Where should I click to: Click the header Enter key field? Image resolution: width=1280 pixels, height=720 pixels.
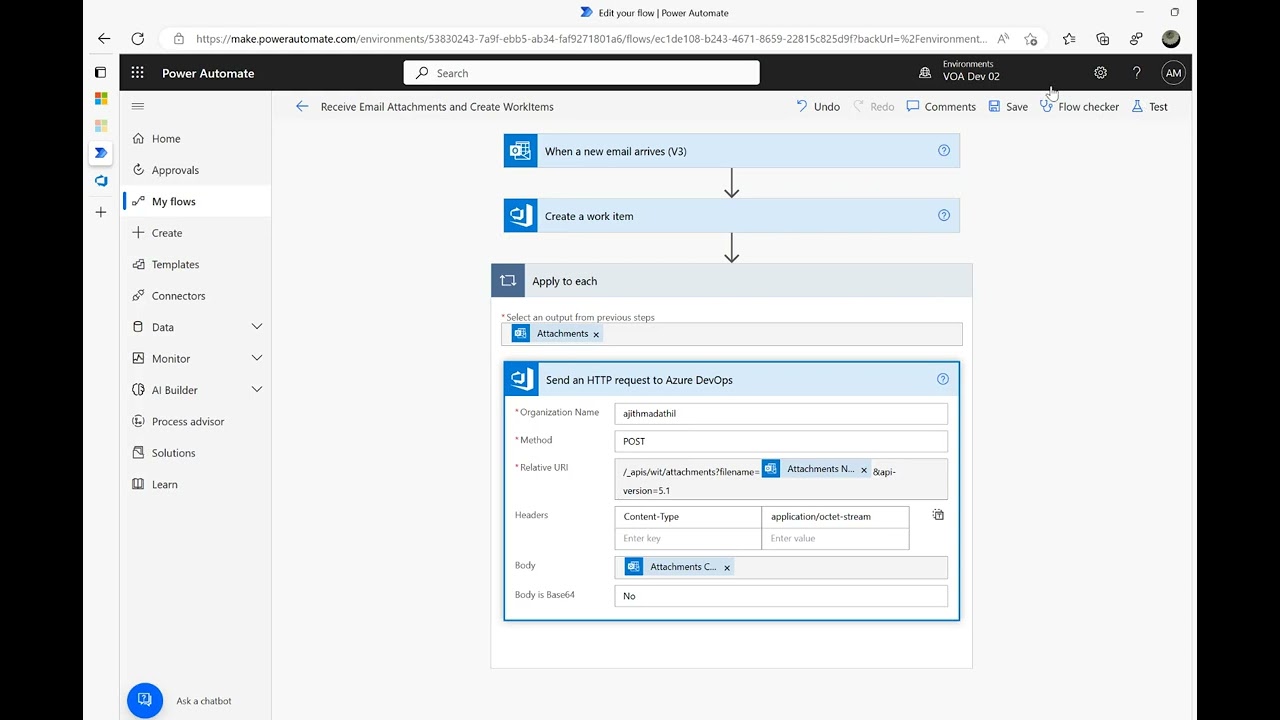688,538
